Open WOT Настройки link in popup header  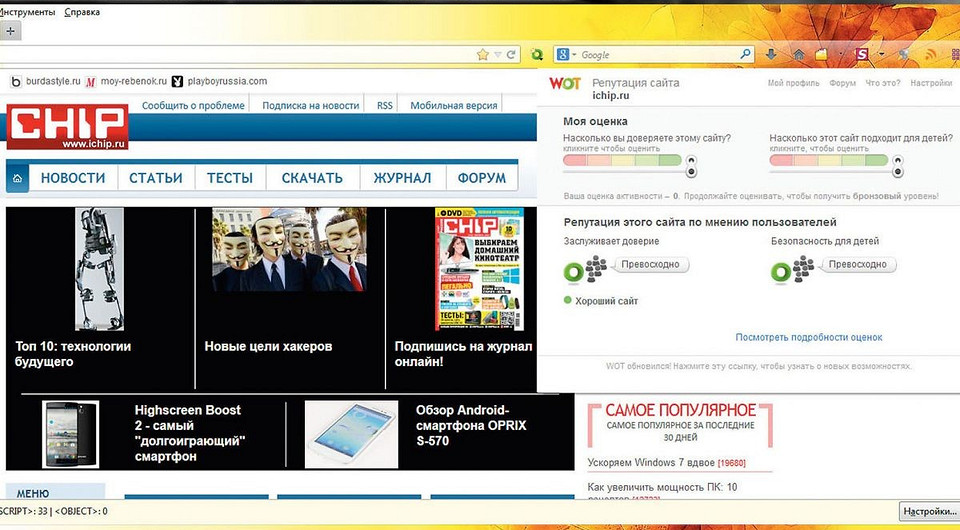point(931,83)
